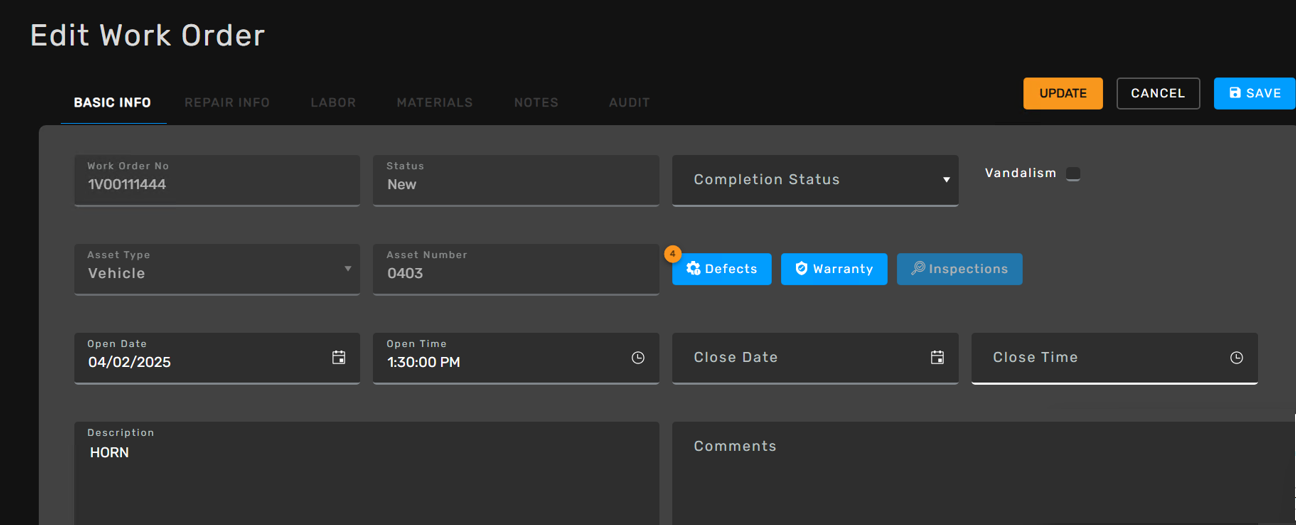Expand the Completion Status dropdown
Image resolution: width=1296 pixels, height=525 pixels.
pyautogui.click(x=815, y=180)
